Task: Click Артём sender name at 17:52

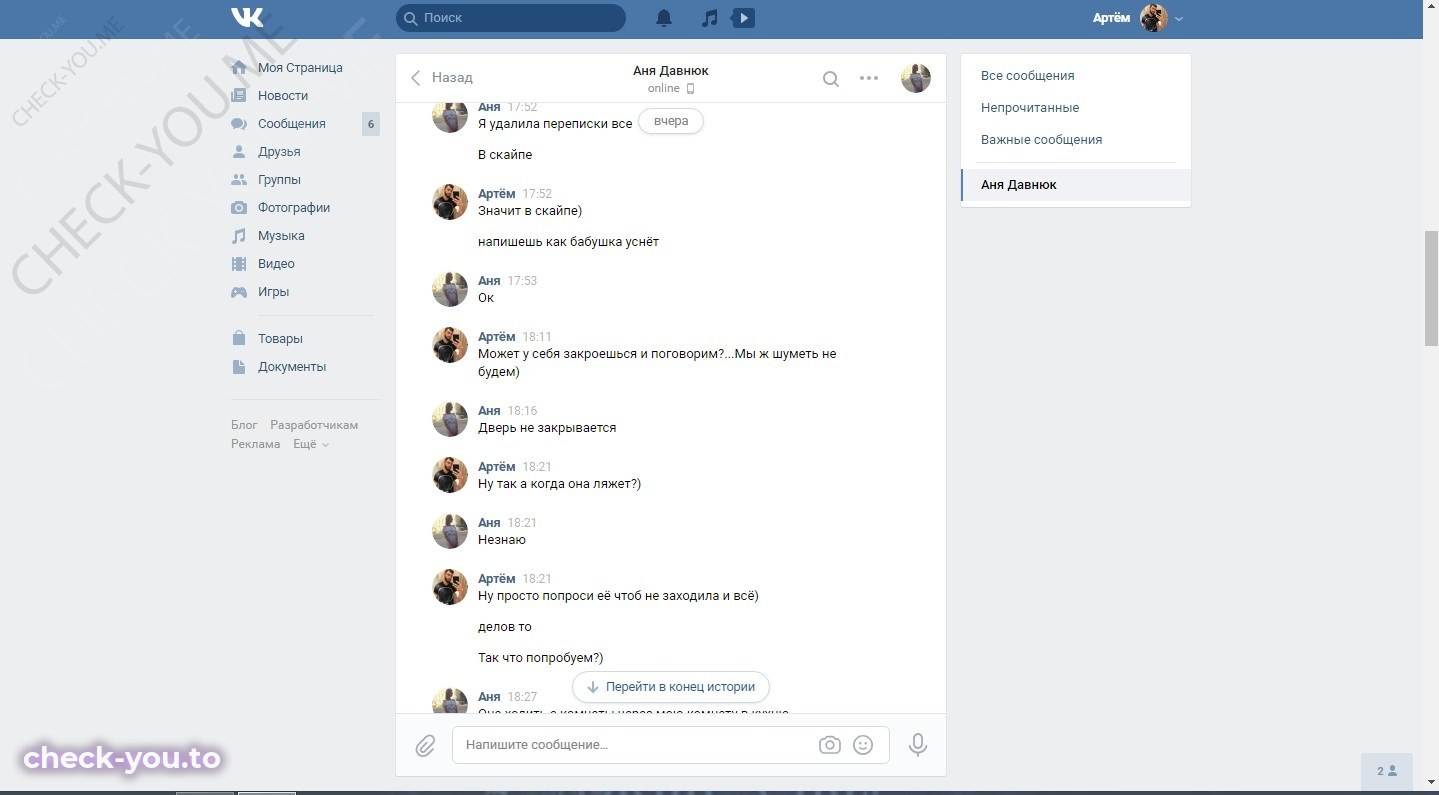Action: pos(497,194)
